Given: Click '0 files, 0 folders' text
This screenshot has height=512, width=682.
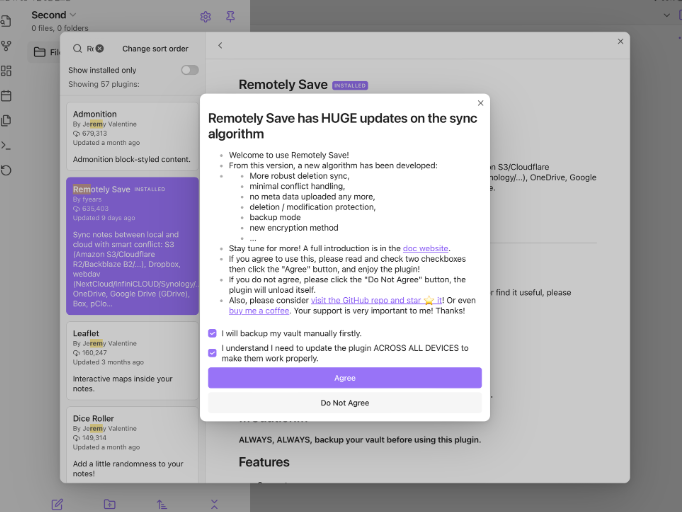Looking at the screenshot, I should click(60, 28).
